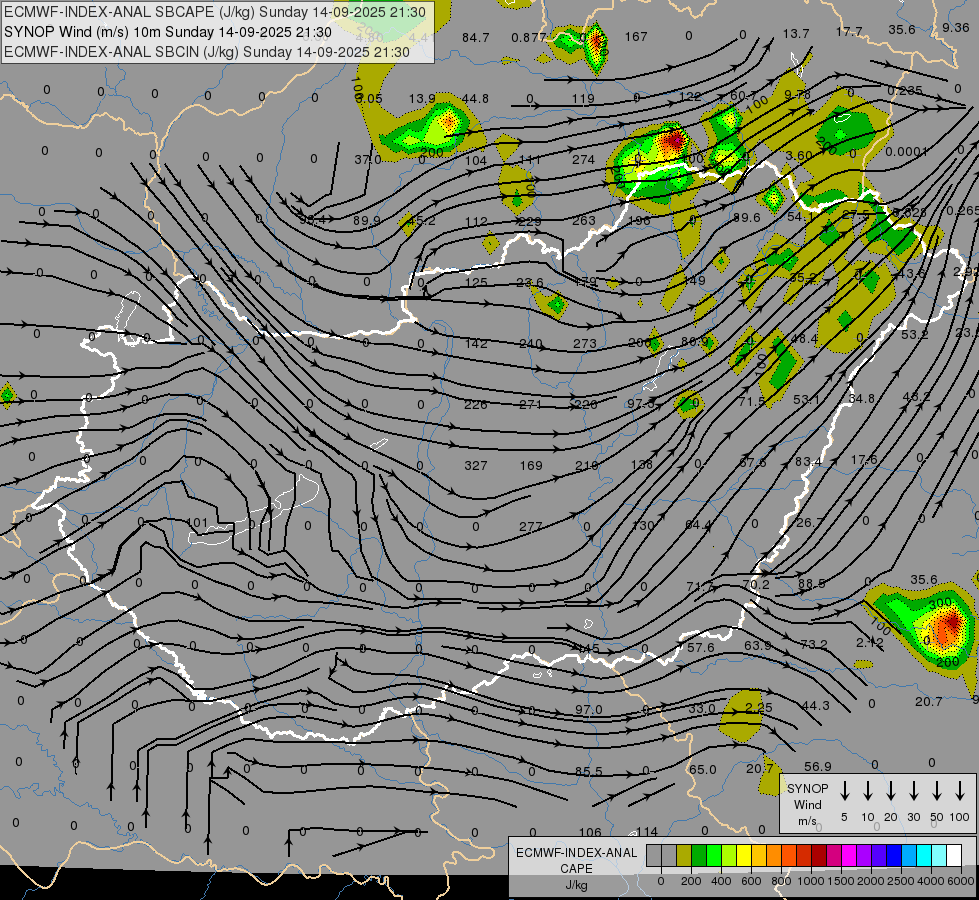
Task: Choose the sky blue swatch right of 2500
Action: [x=908, y=856]
